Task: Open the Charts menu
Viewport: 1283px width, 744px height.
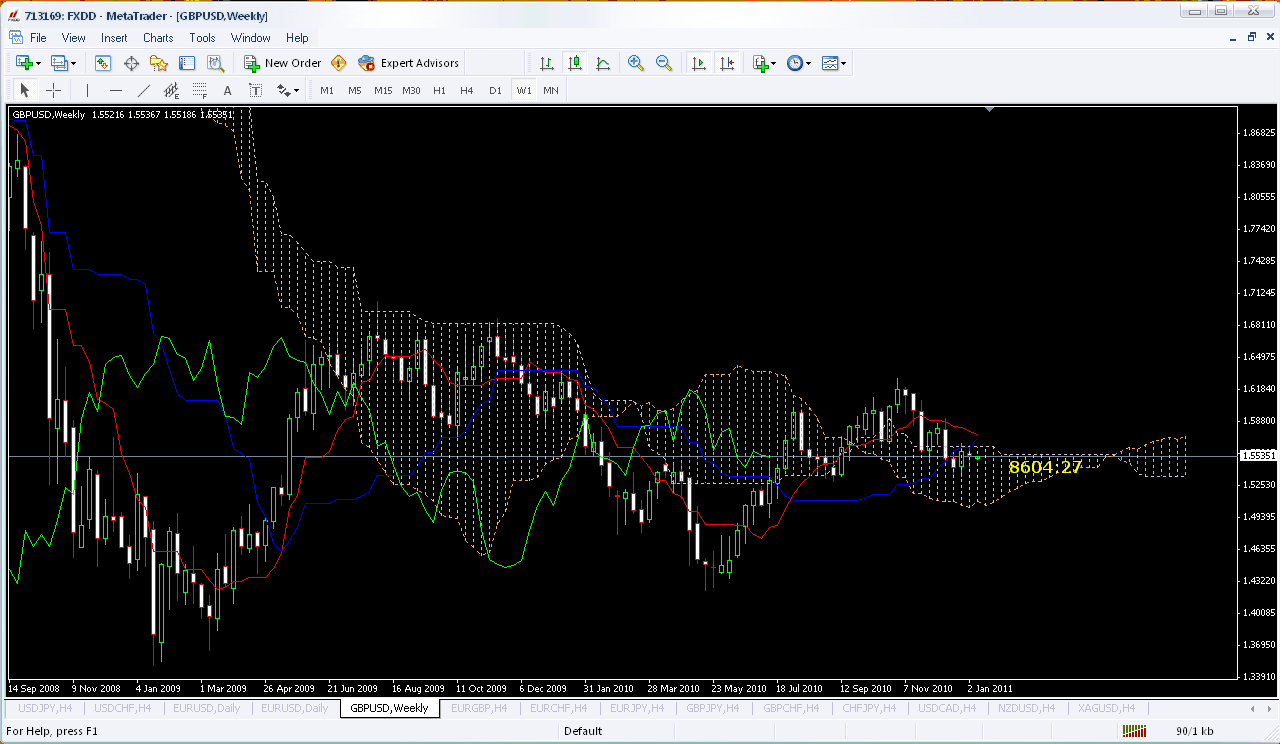Action: point(158,38)
